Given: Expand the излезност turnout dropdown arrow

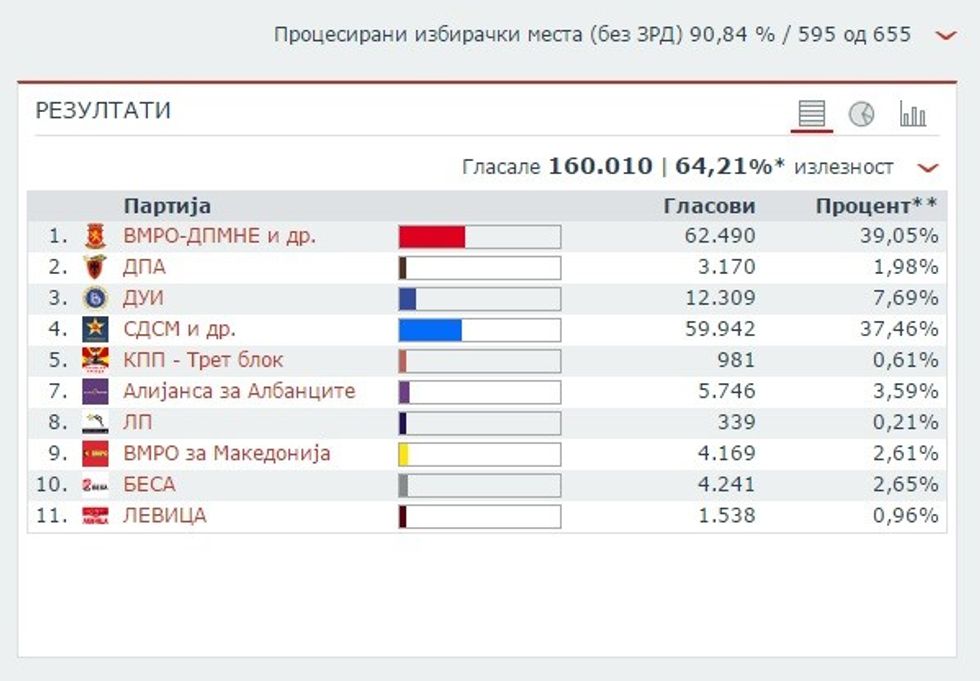Looking at the screenshot, I should (926, 167).
